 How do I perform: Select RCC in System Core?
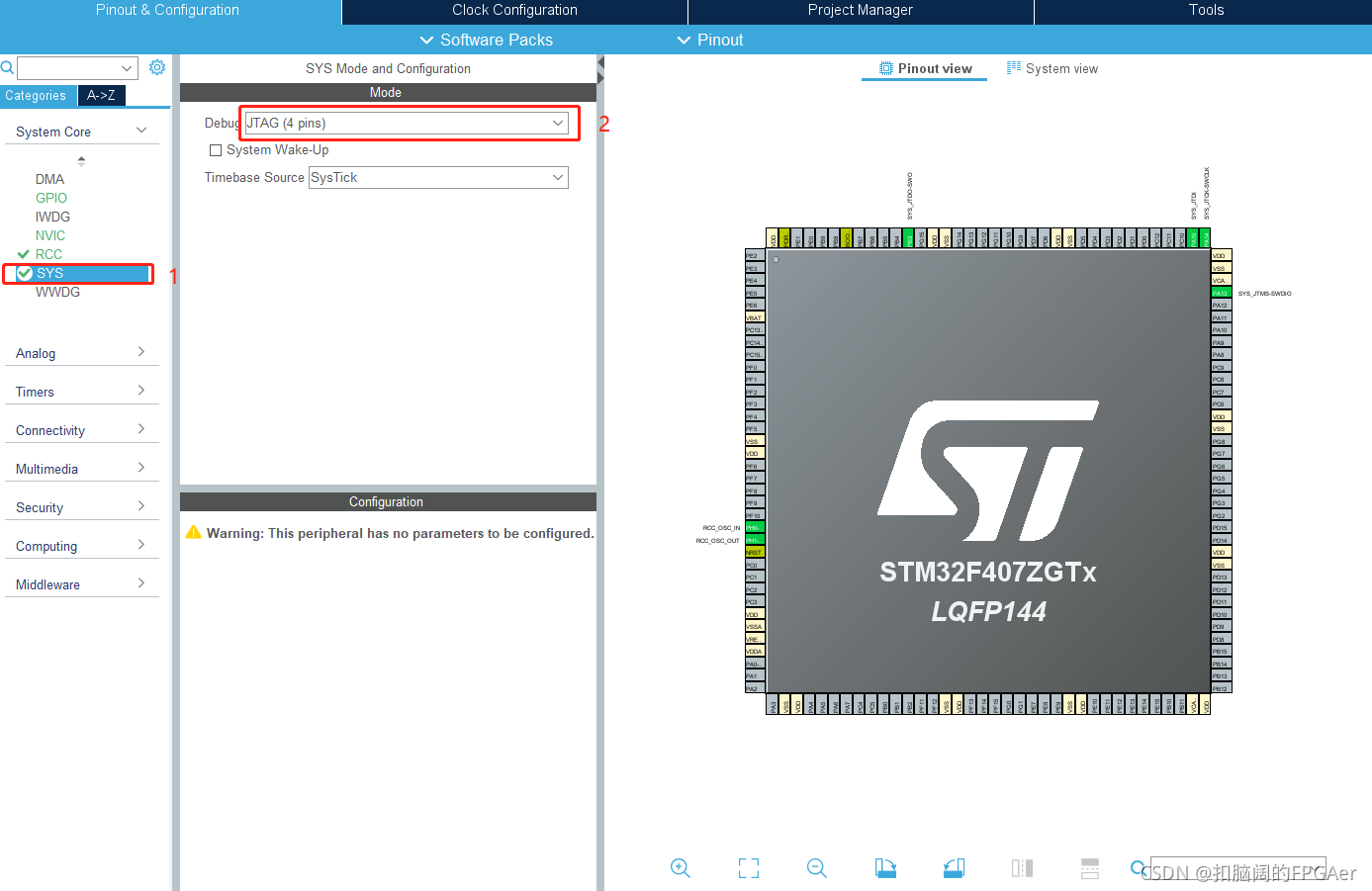click(x=48, y=254)
